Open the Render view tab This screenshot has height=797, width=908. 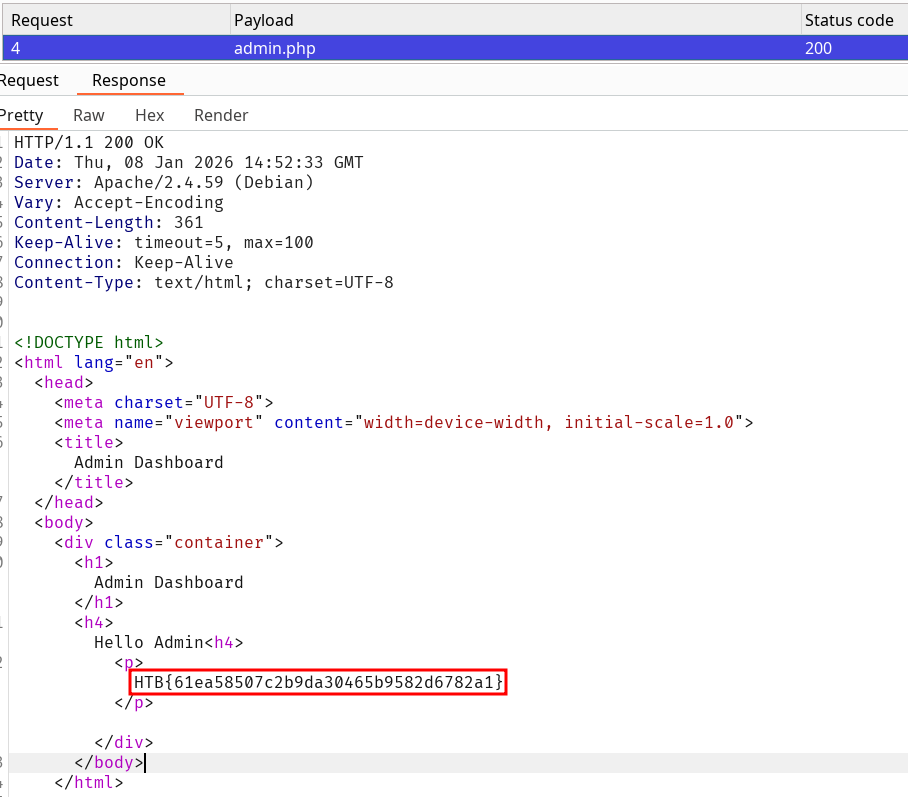tap(221, 115)
